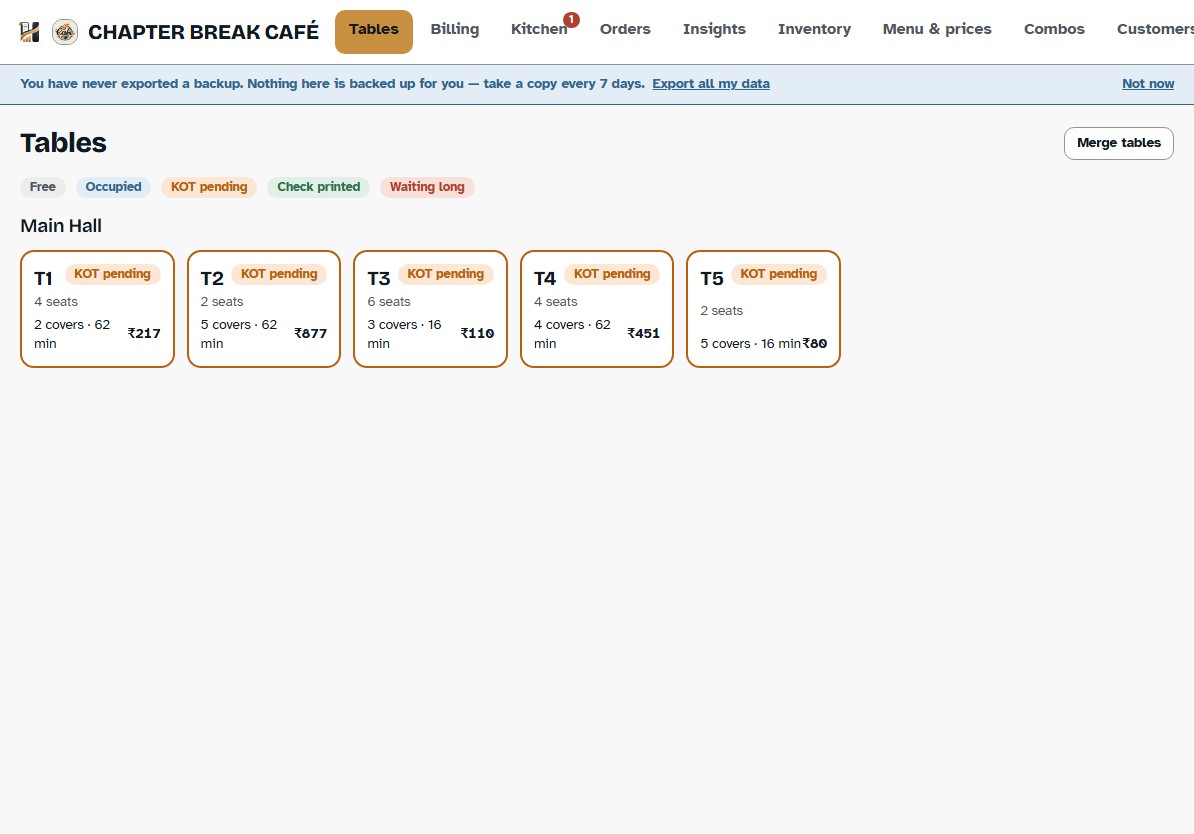Select the Free status legend chip
Screen dimensions: 1194x834
point(43,187)
